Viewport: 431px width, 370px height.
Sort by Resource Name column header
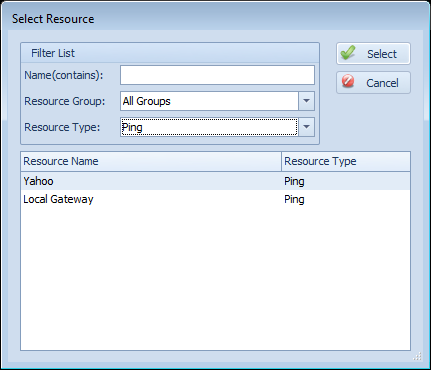[151, 162]
